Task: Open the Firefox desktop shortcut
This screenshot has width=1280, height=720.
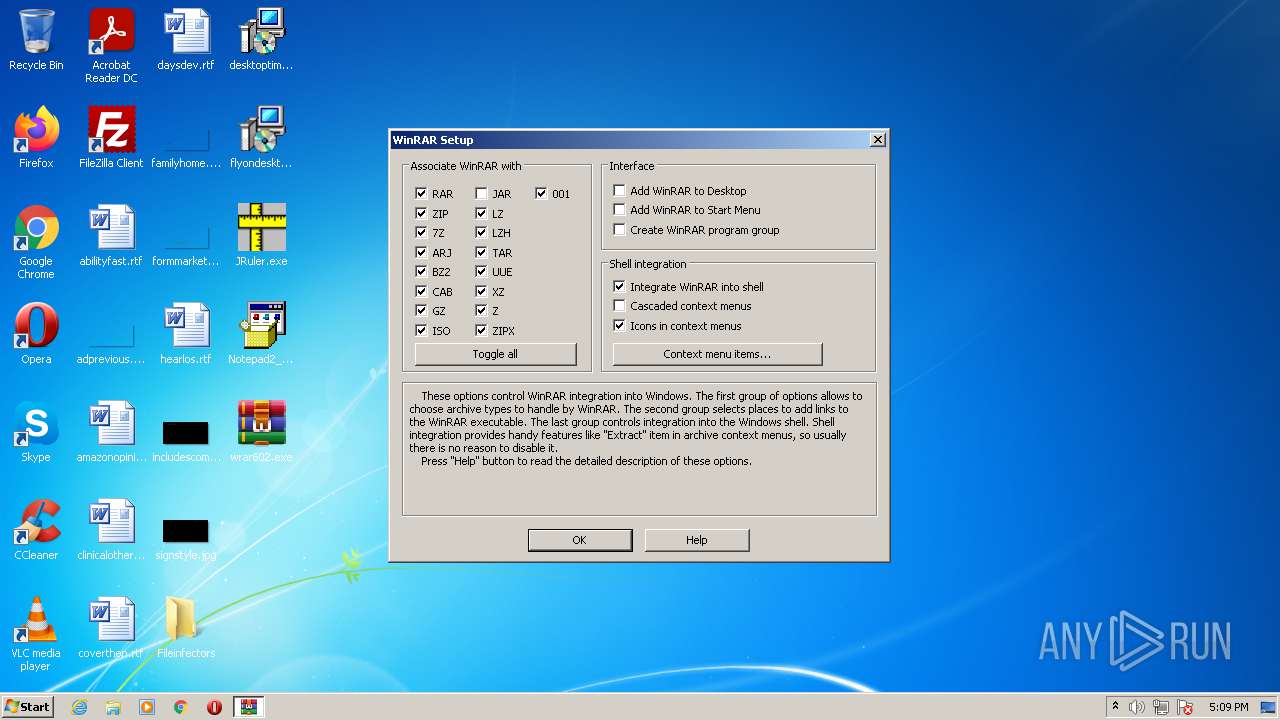Action: pyautogui.click(x=36, y=138)
